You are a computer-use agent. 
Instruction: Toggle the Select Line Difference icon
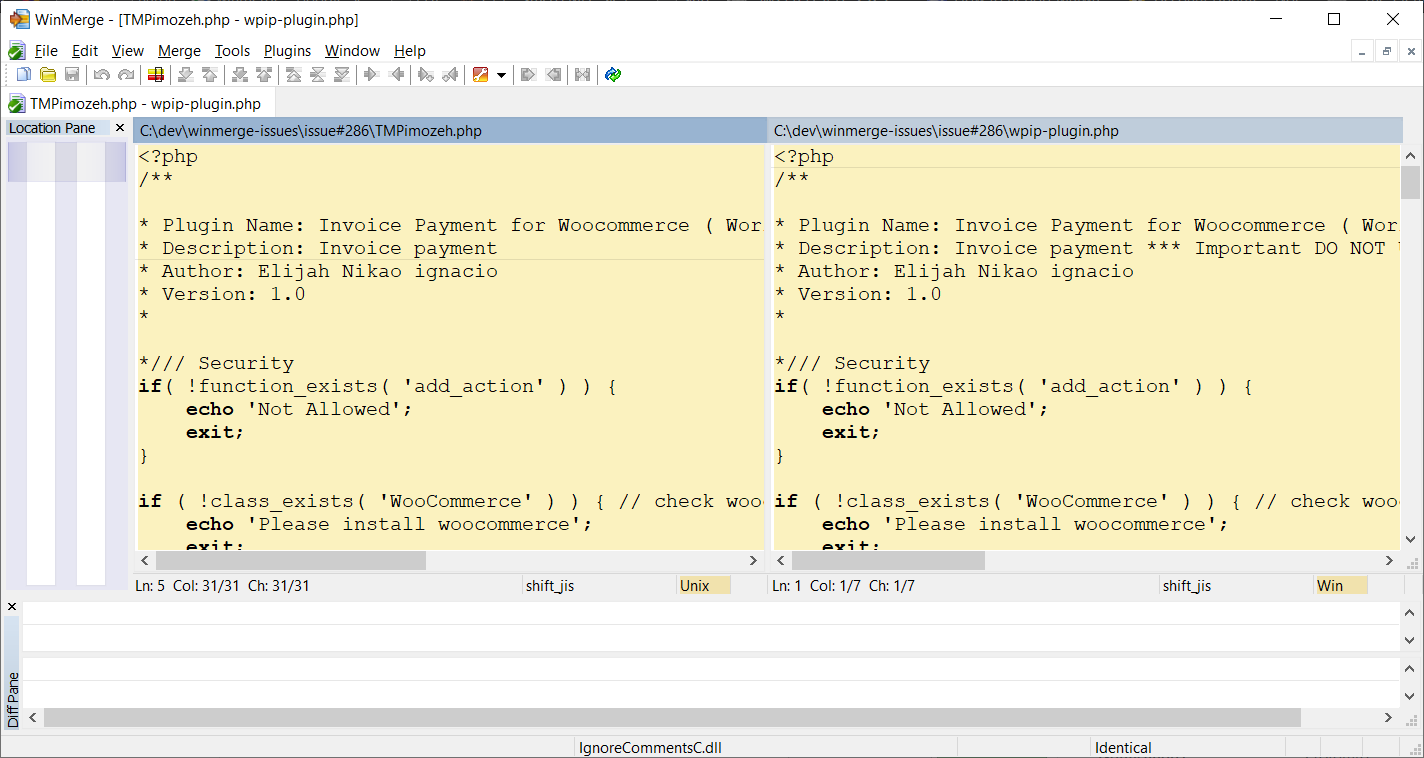[x=156, y=74]
